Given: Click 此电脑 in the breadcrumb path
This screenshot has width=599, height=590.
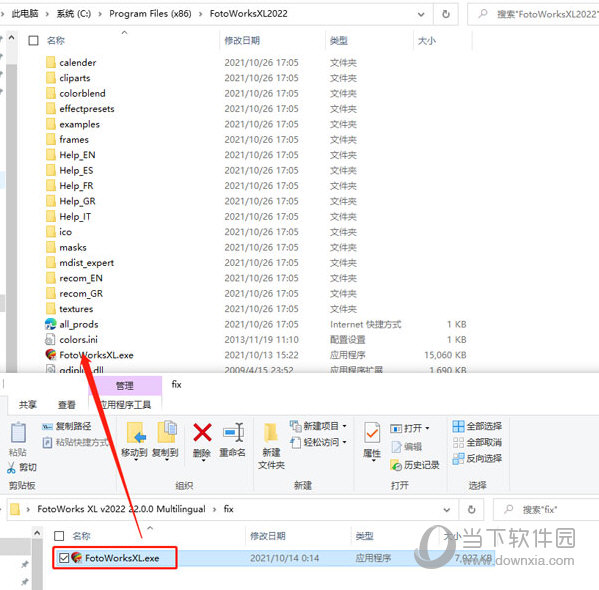Looking at the screenshot, I should tap(25, 14).
